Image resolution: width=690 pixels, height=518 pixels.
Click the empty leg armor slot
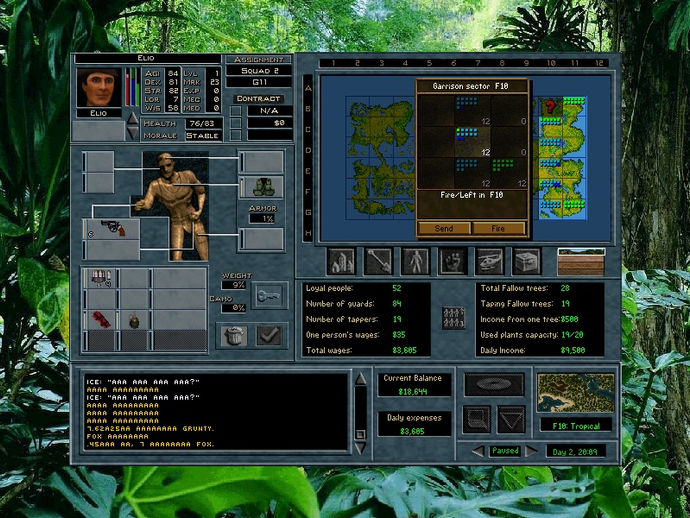click(262, 239)
